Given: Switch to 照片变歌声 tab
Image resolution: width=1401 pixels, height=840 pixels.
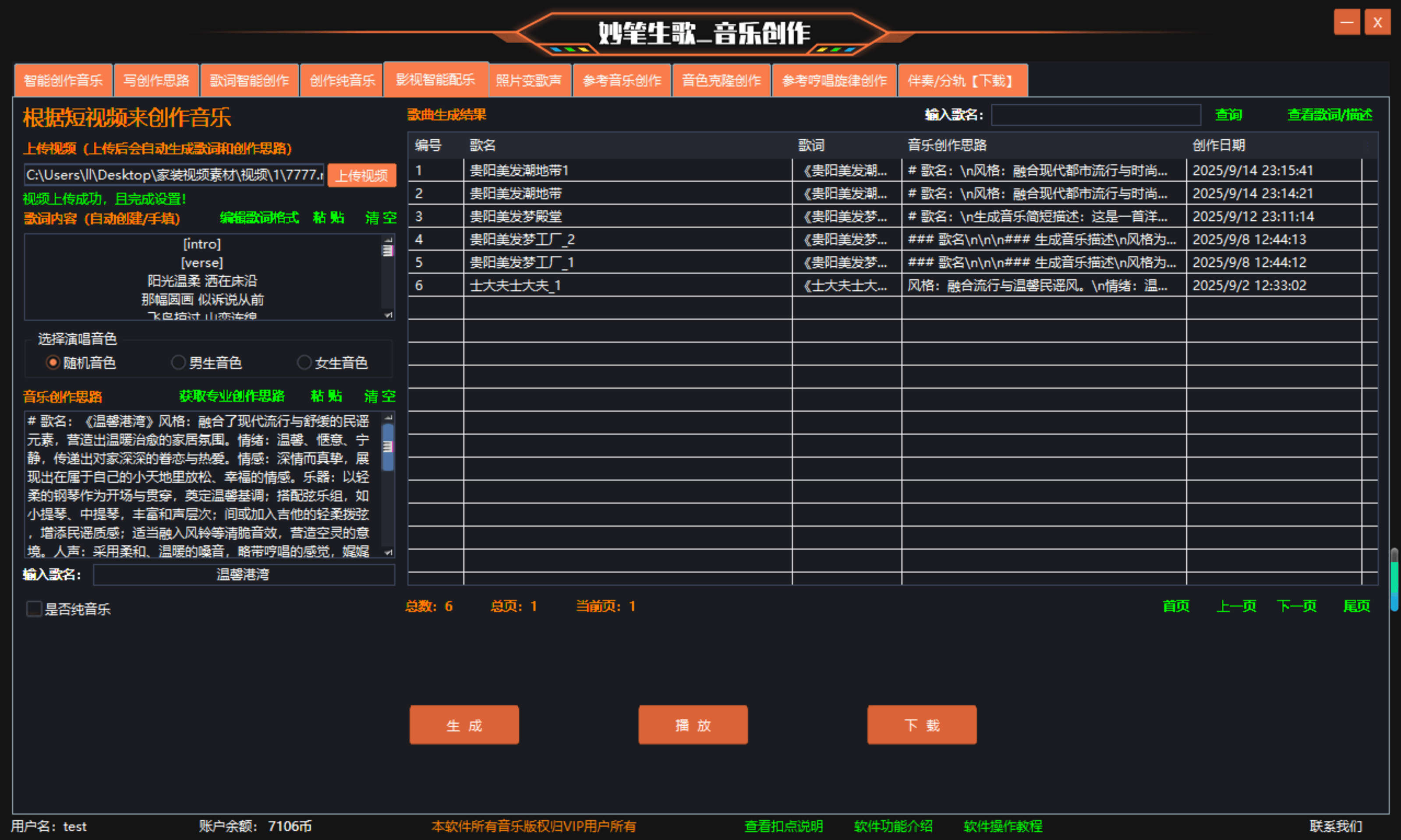Looking at the screenshot, I should [529, 81].
